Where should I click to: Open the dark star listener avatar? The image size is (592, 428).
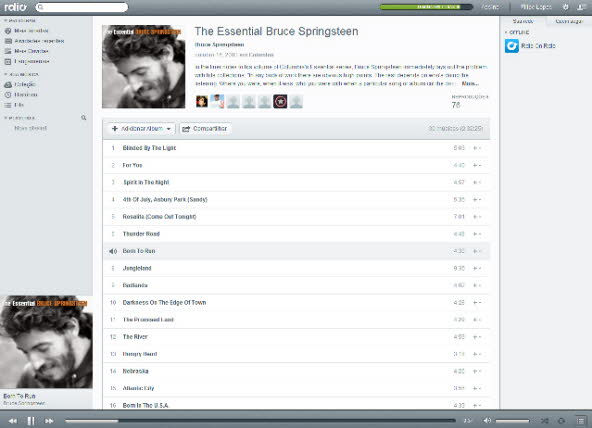tap(280, 102)
